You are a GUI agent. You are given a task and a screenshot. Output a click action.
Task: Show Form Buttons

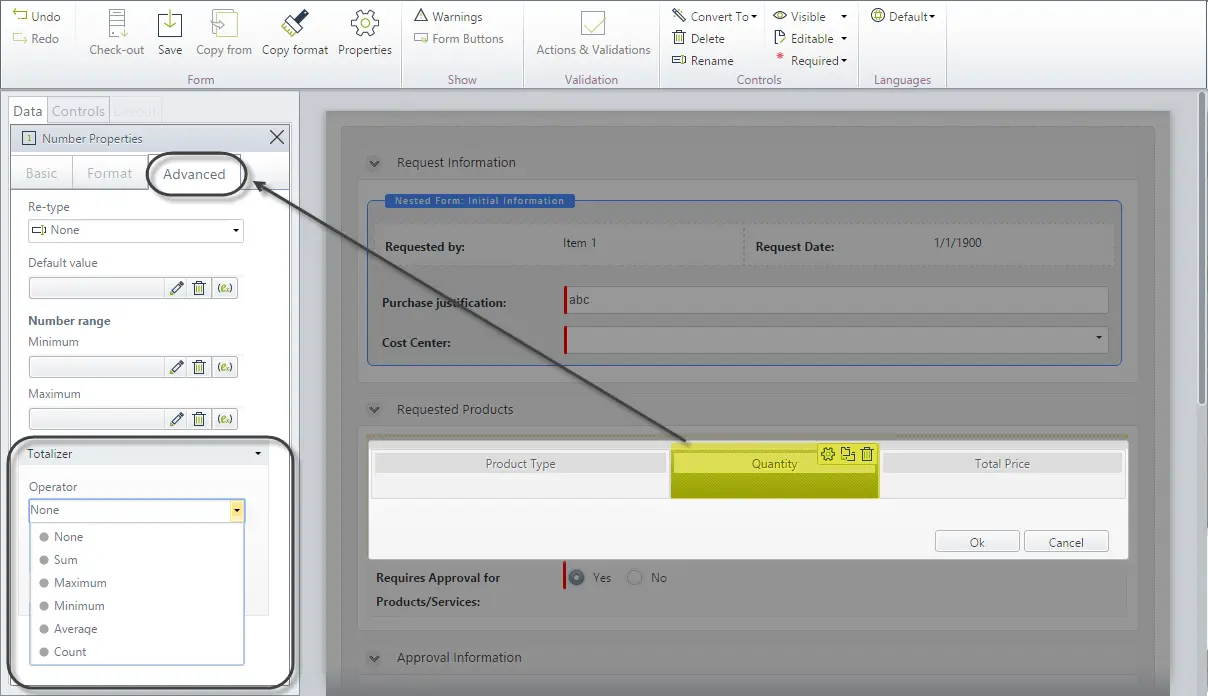tap(459, 38)
